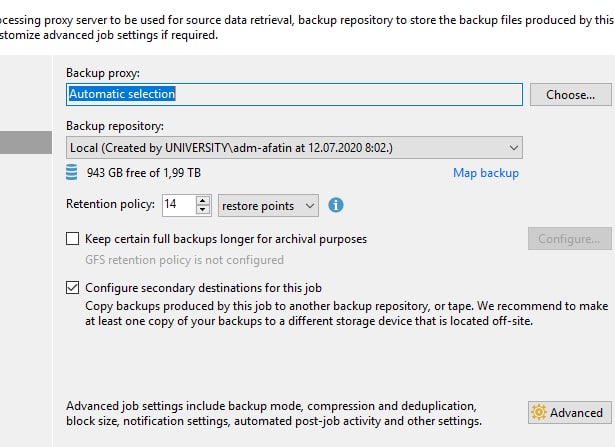This screenshot has width=615, height=447.
Task: Click the gear icon on the Advanced button
Action: [539, 412]
